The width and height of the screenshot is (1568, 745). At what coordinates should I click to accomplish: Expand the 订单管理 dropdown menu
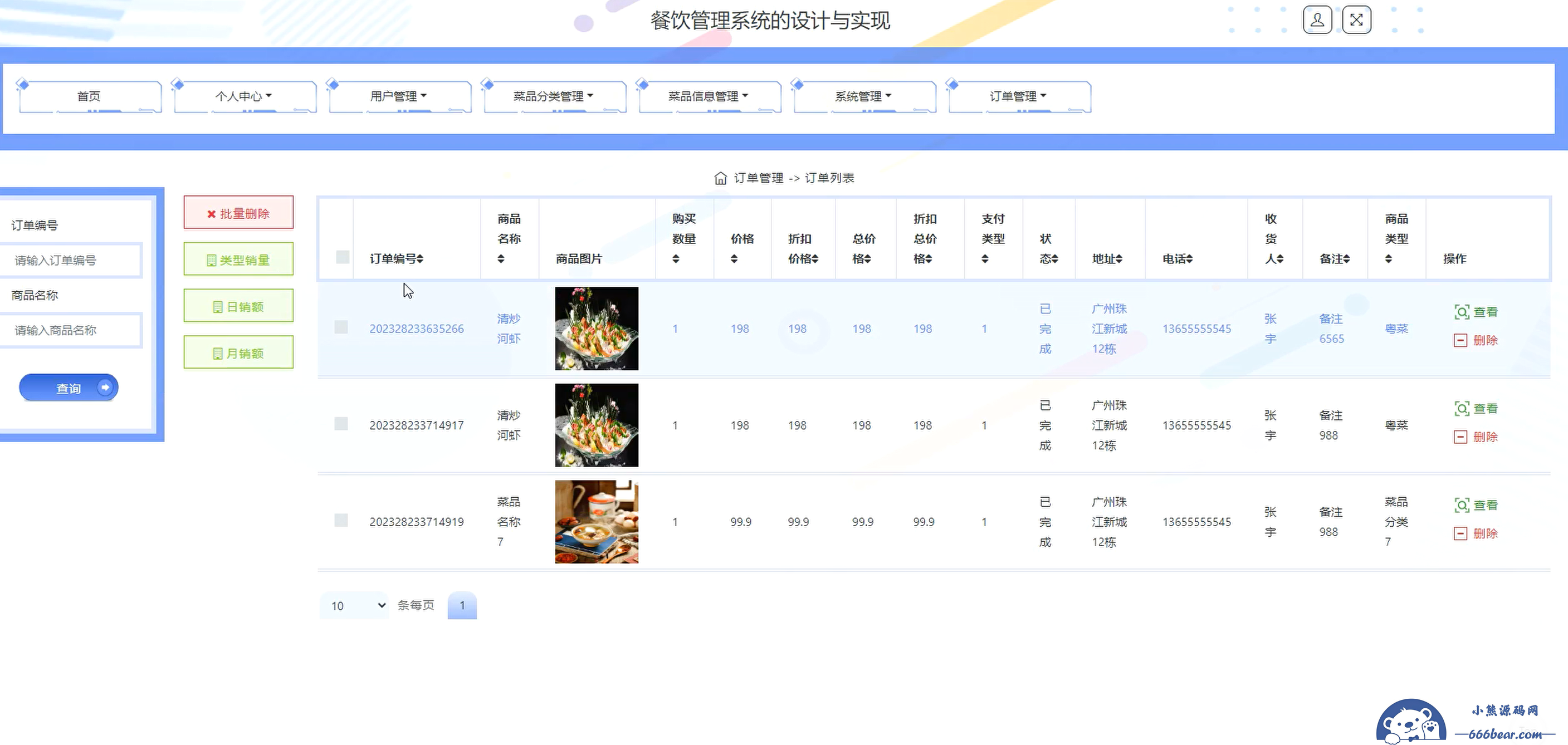[1019, 96]
